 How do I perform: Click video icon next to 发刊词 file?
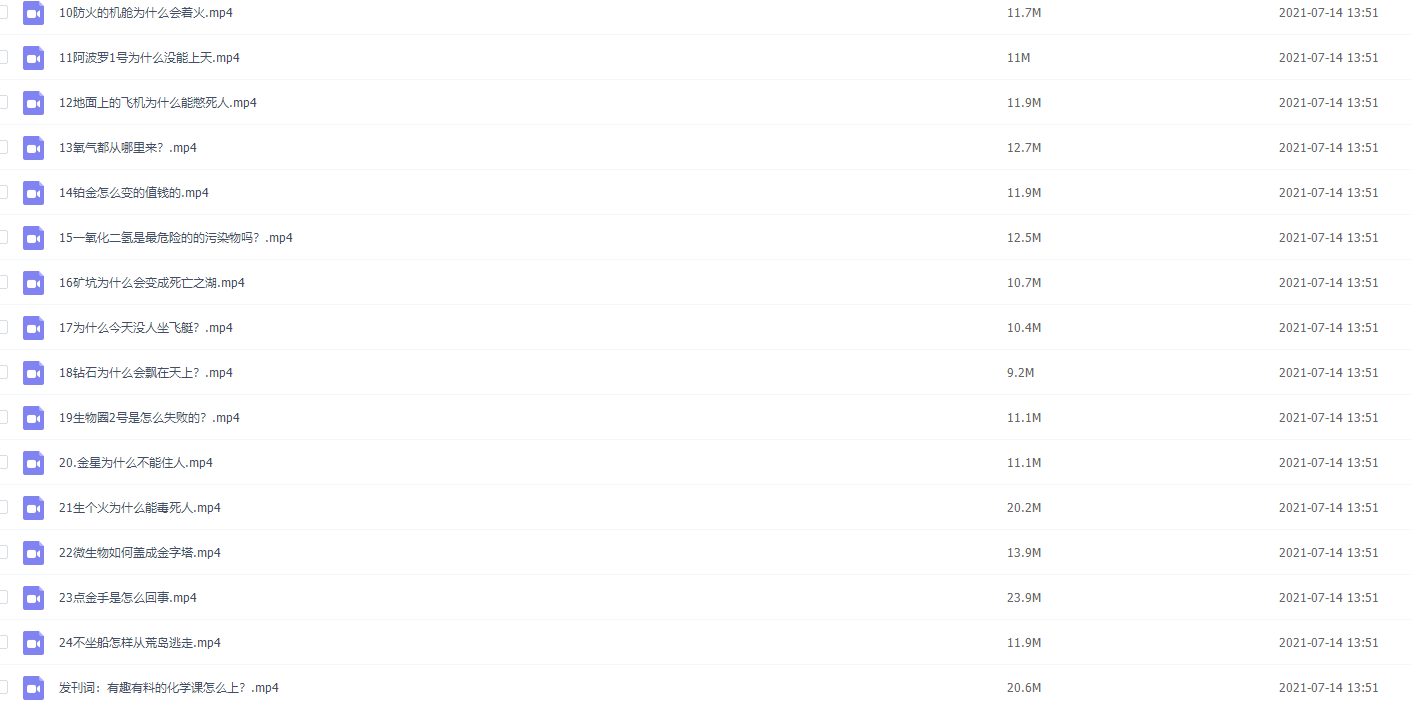click(x=34, y=688)
